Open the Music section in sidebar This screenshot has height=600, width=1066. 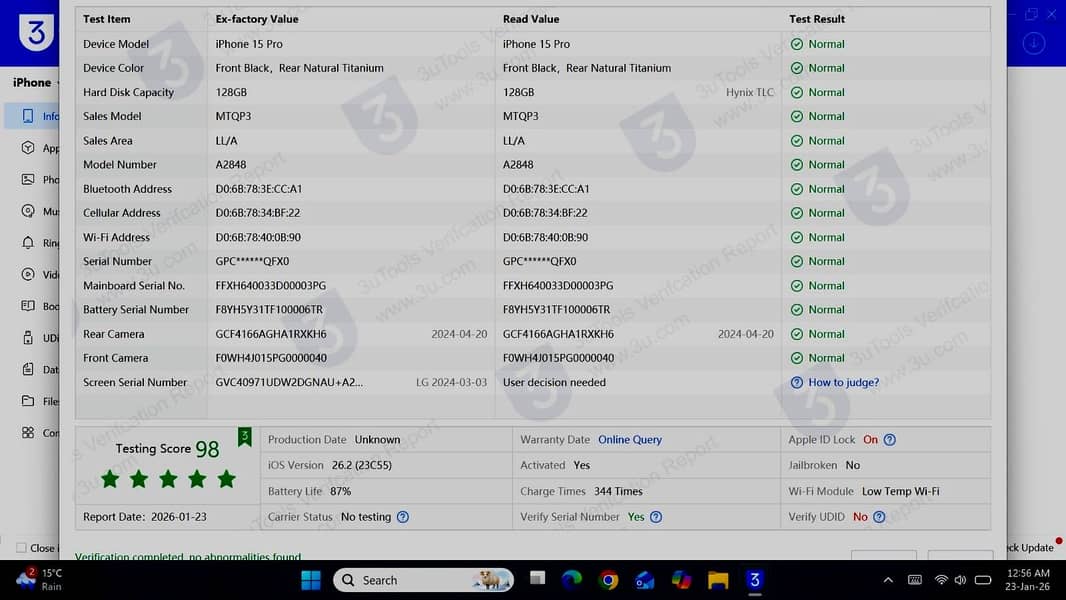click(x=28, y=212)
